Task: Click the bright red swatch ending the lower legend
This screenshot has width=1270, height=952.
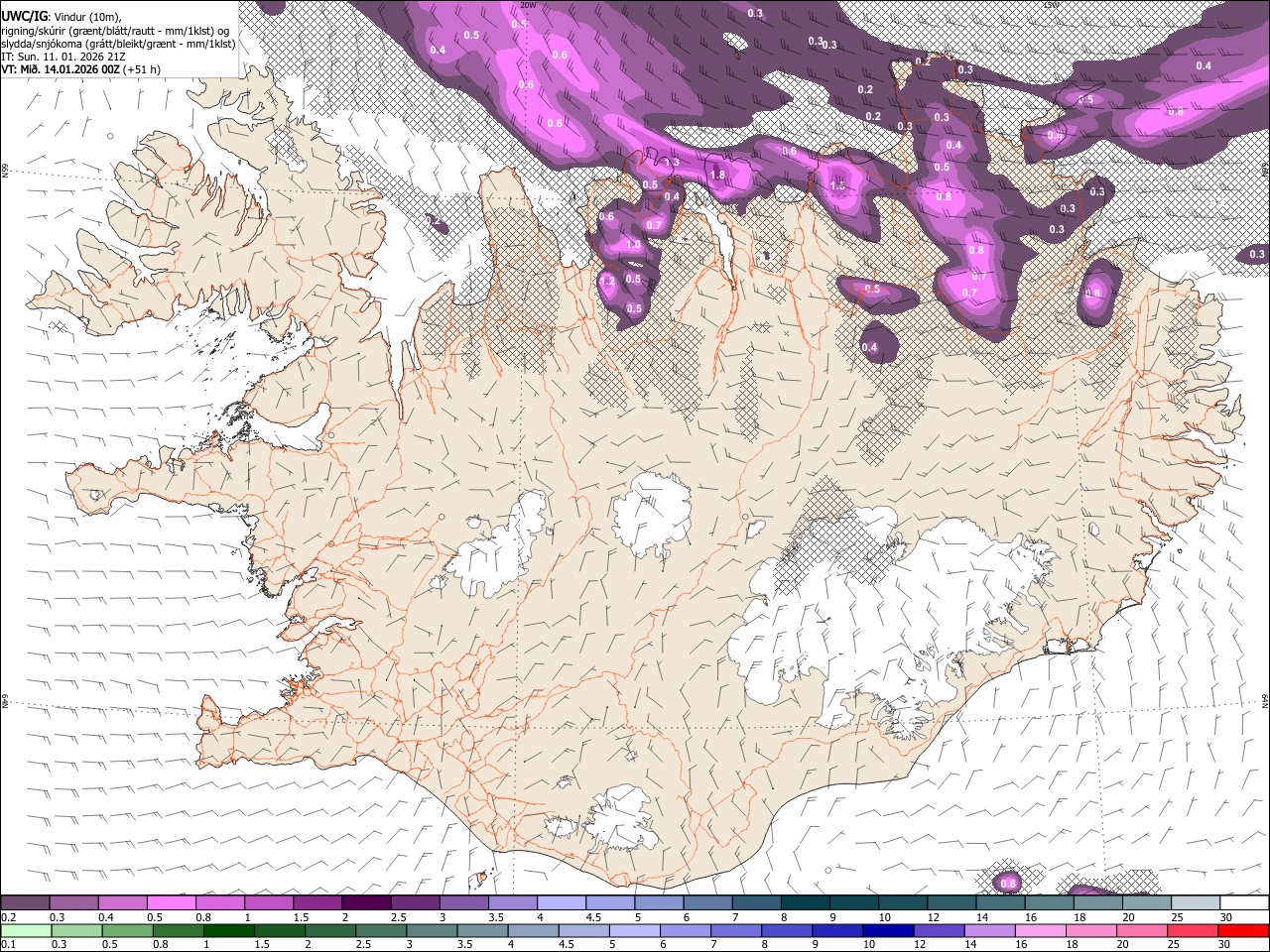Action: [x=1245, y=930]
